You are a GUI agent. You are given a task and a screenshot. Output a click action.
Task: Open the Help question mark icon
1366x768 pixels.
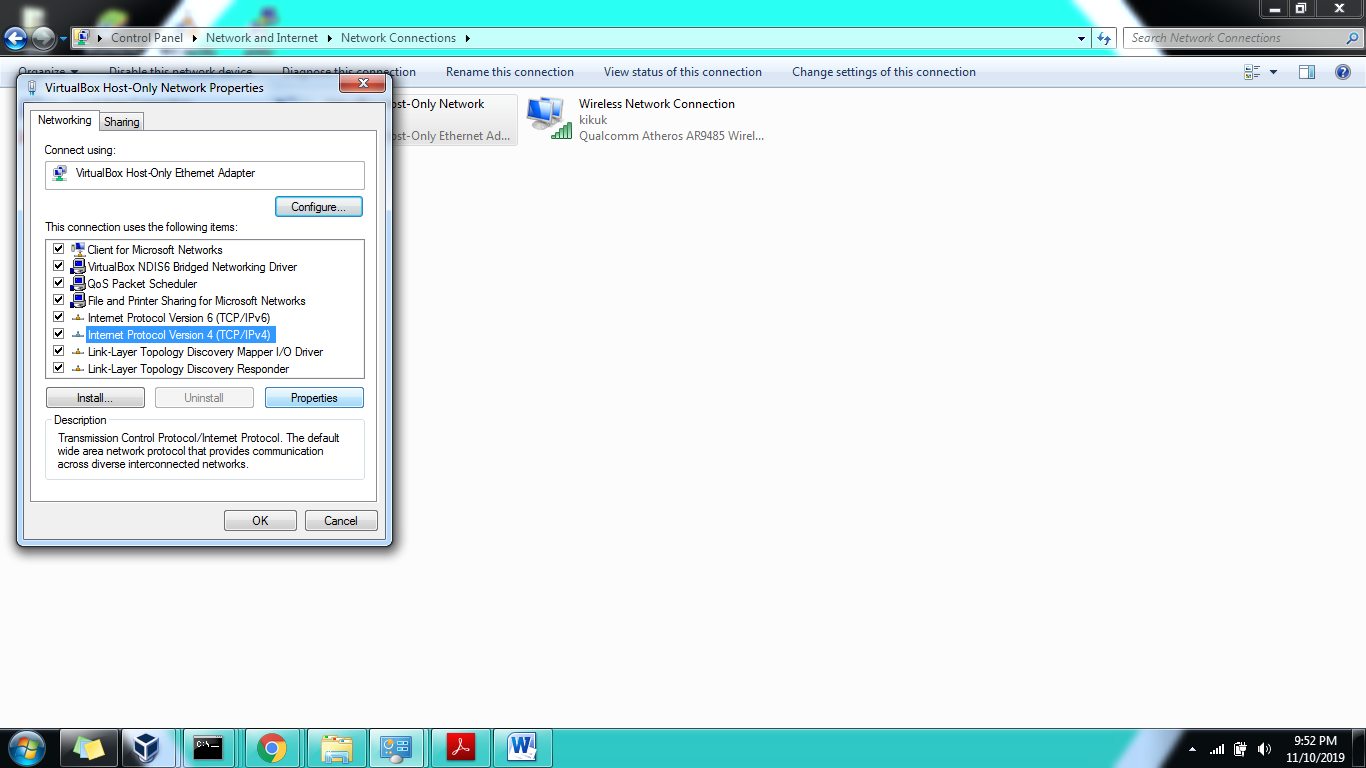coord(1343,72)
